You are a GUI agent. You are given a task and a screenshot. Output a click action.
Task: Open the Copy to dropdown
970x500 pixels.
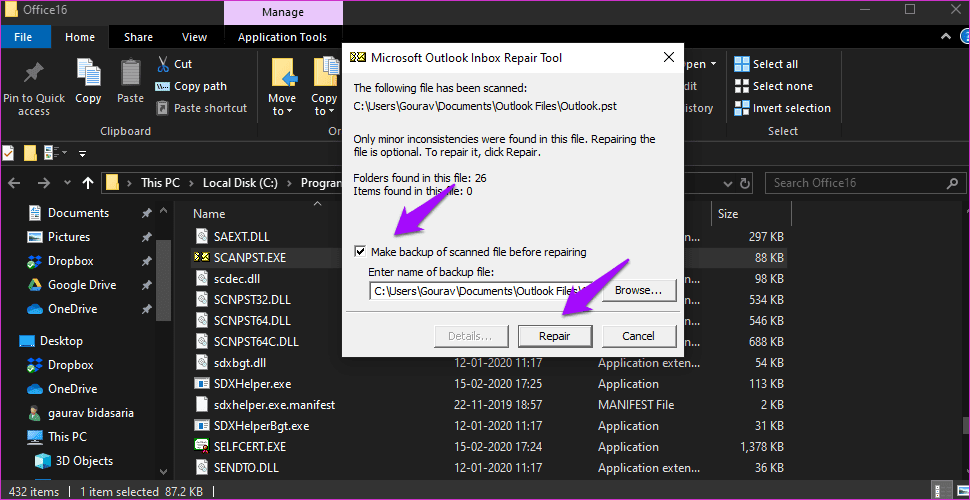(x=324, y=105)
